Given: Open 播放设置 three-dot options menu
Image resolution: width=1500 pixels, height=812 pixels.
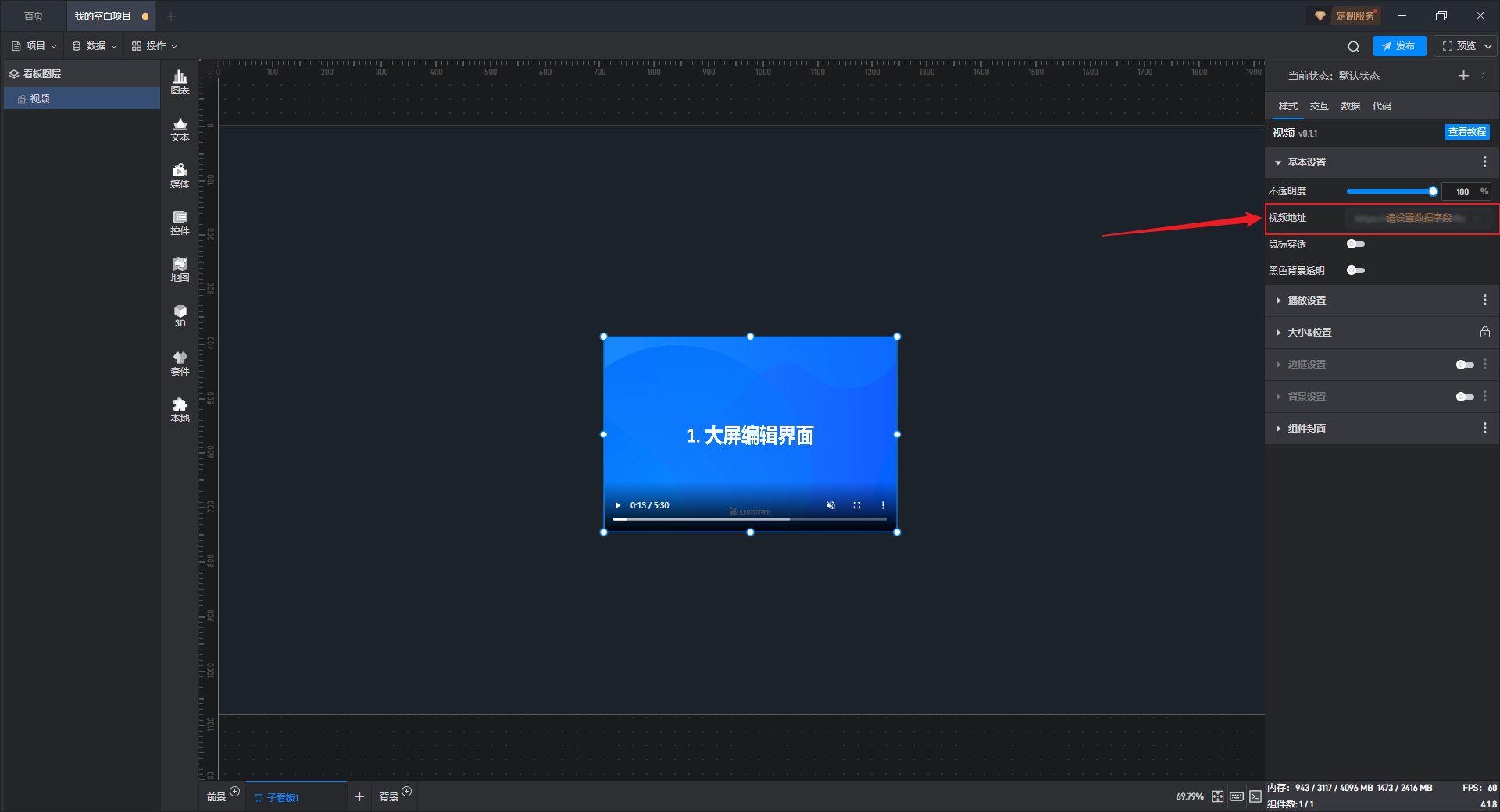Looking at the screenshot, I should pyautogui.click(x=1484, y=300).
